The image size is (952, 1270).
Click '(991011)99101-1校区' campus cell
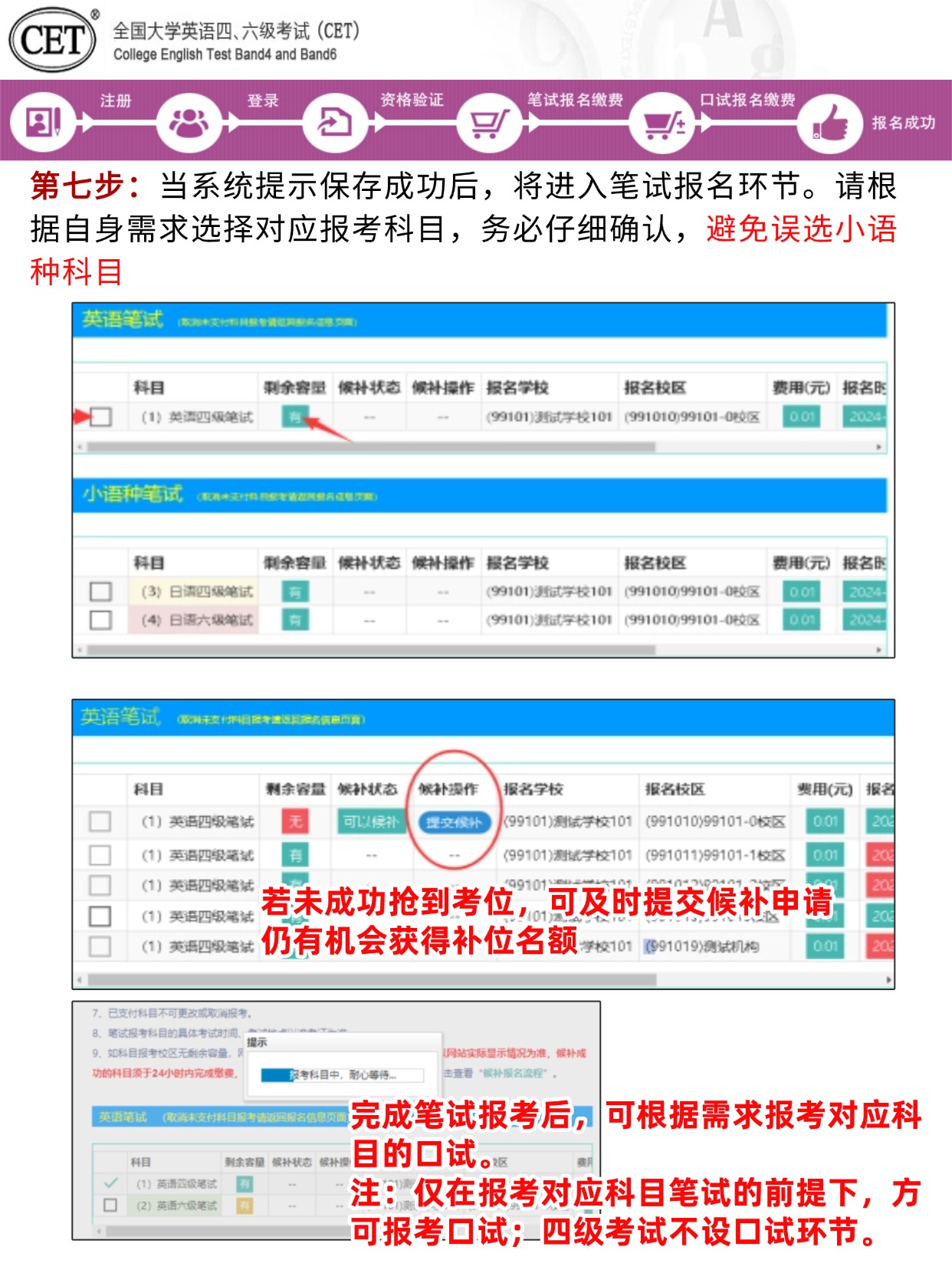715,854
